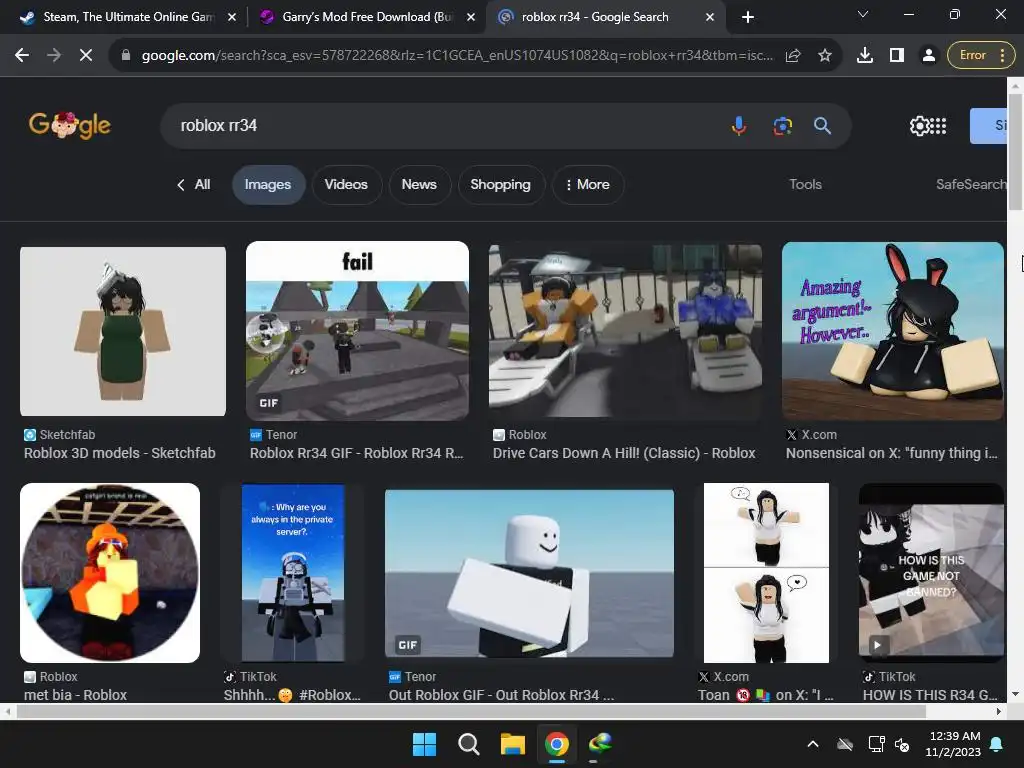
Task: Click 'Roblox 3D models - Sketchfab' link
Action: pos(120,453)
